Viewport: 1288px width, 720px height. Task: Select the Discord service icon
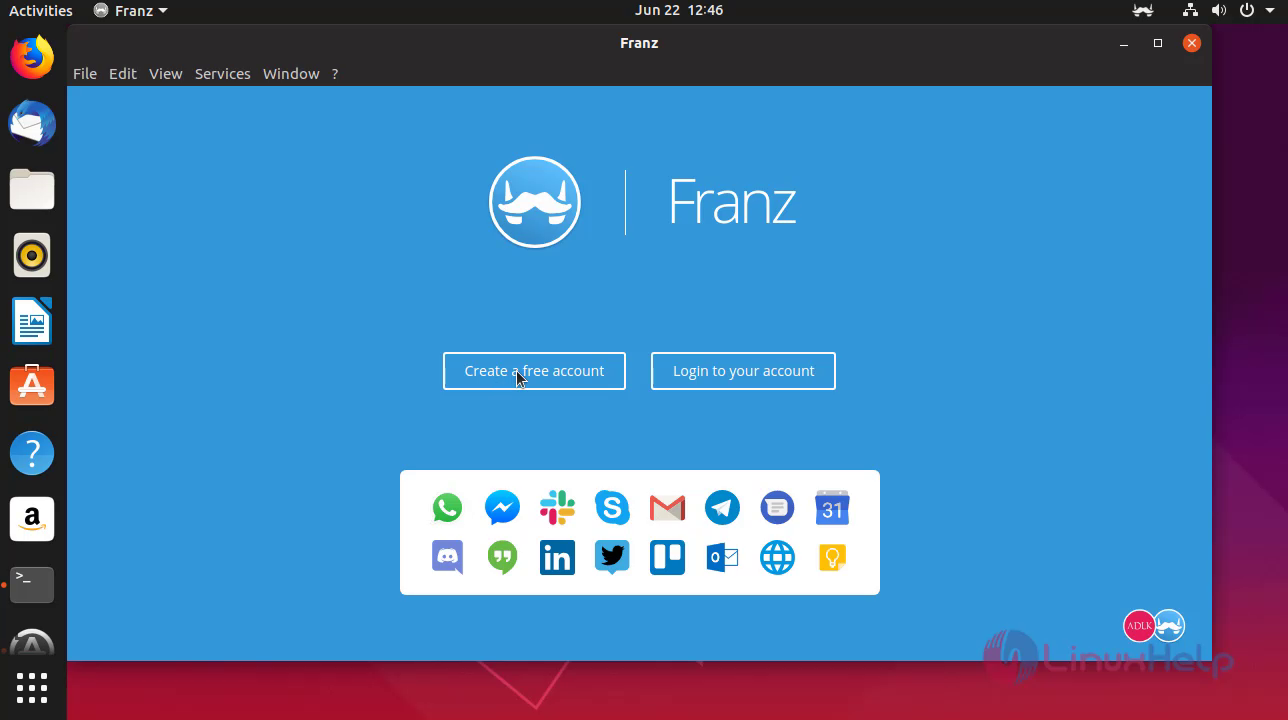pyautogui.click(x=447, y=557)
